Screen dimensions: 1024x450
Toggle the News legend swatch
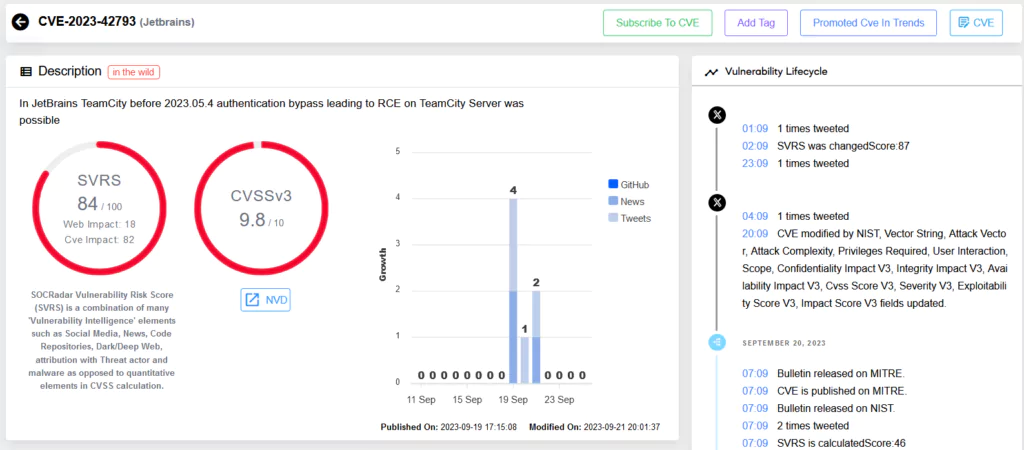(613, 202)
